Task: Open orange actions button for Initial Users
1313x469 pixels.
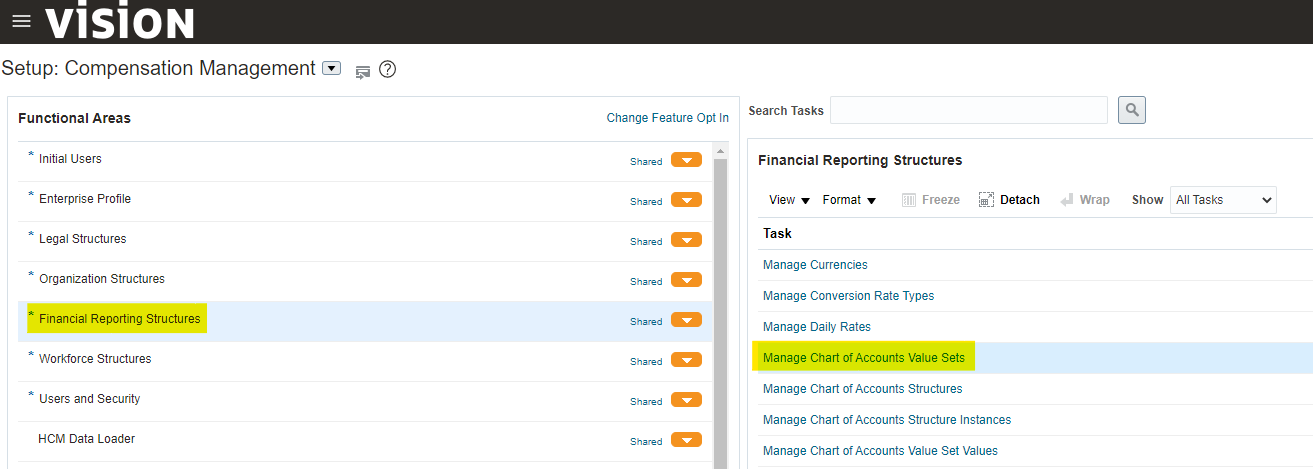Action: click(x=686, y=160)
